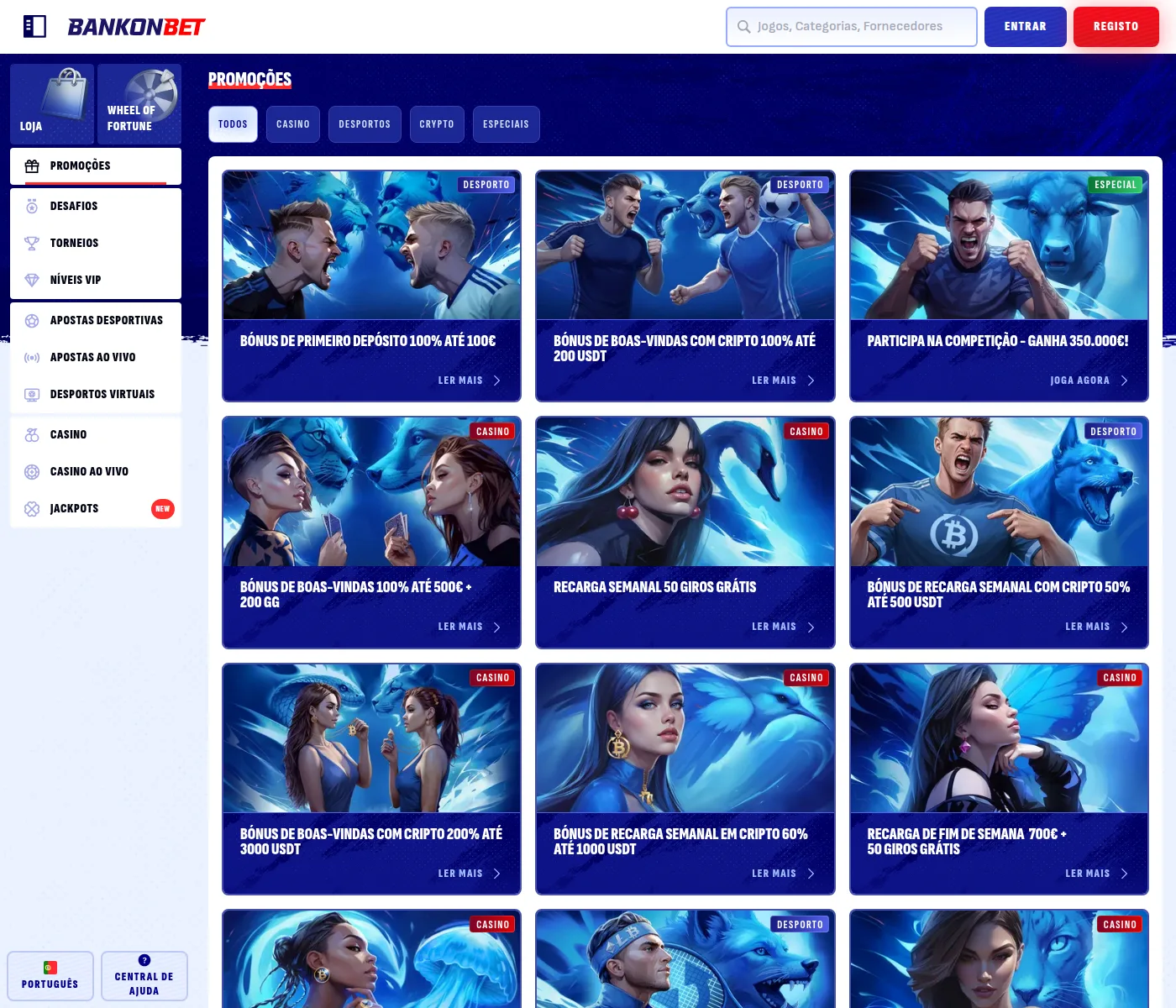Click Joga Agora on competition card
This screenshot has height=1008, width=1176.
click(x=1079, y=381)
